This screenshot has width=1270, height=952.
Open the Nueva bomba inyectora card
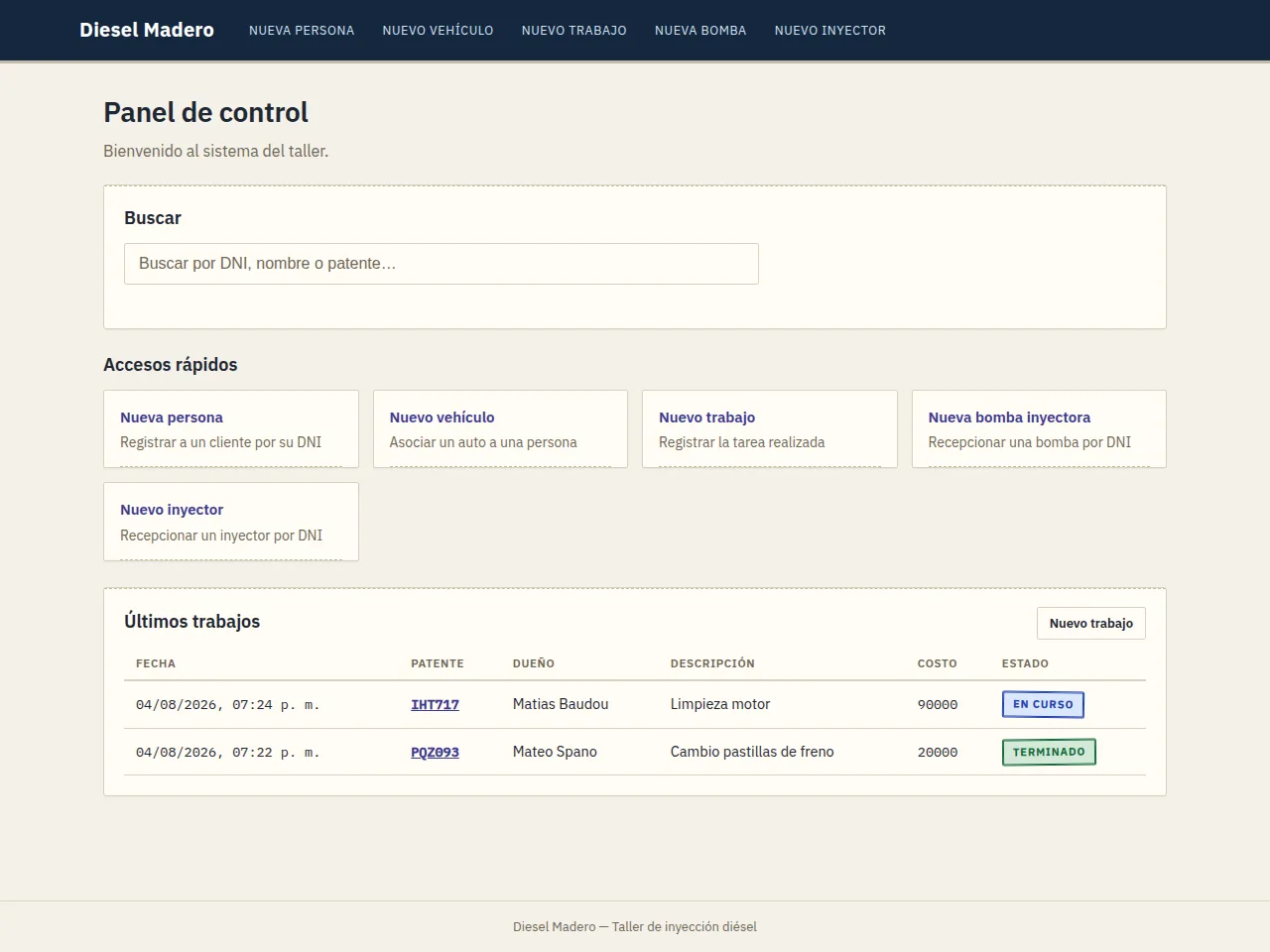click(x=1039, y=429)
